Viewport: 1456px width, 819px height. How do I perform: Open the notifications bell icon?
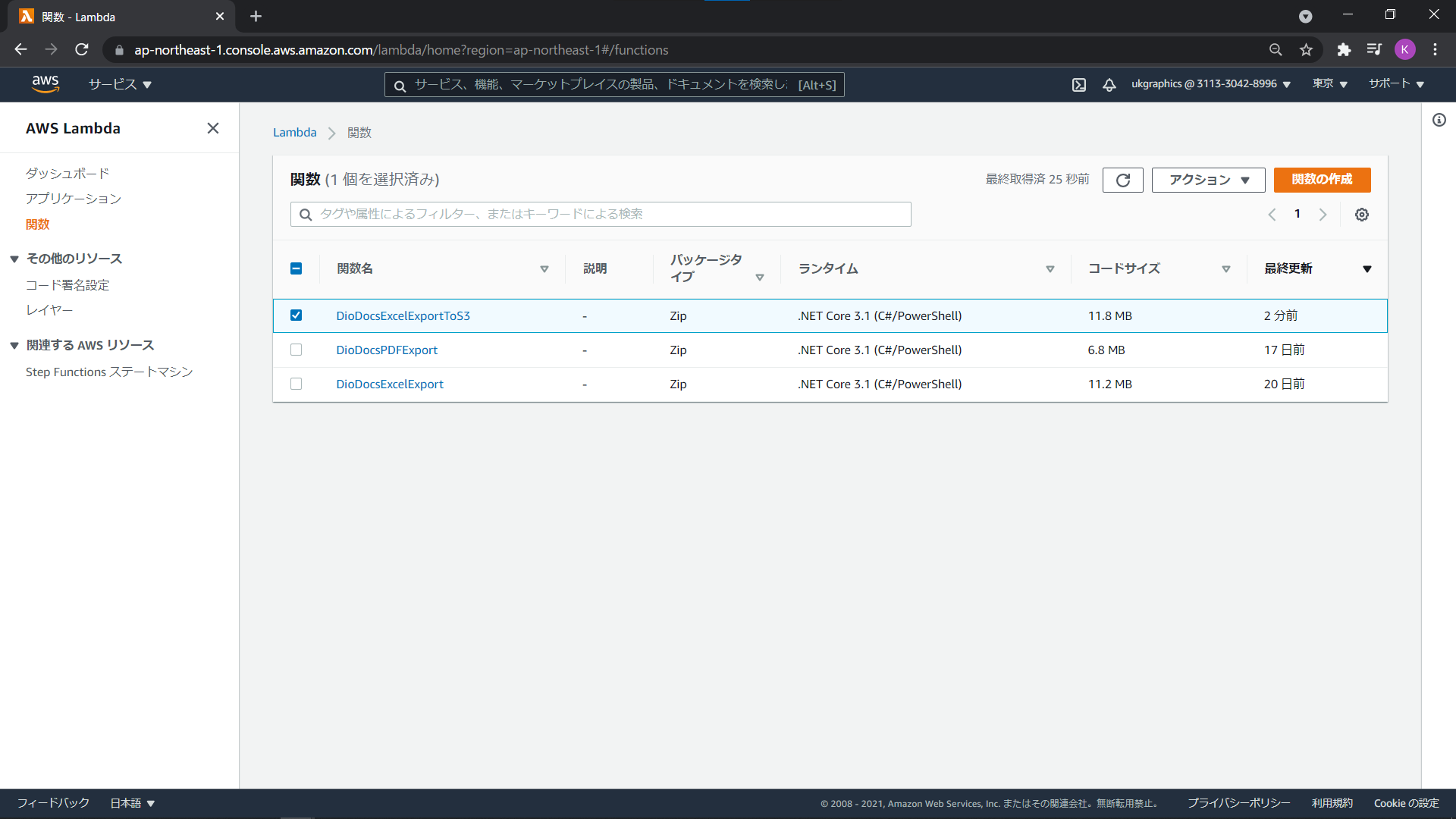(1109, 85)
